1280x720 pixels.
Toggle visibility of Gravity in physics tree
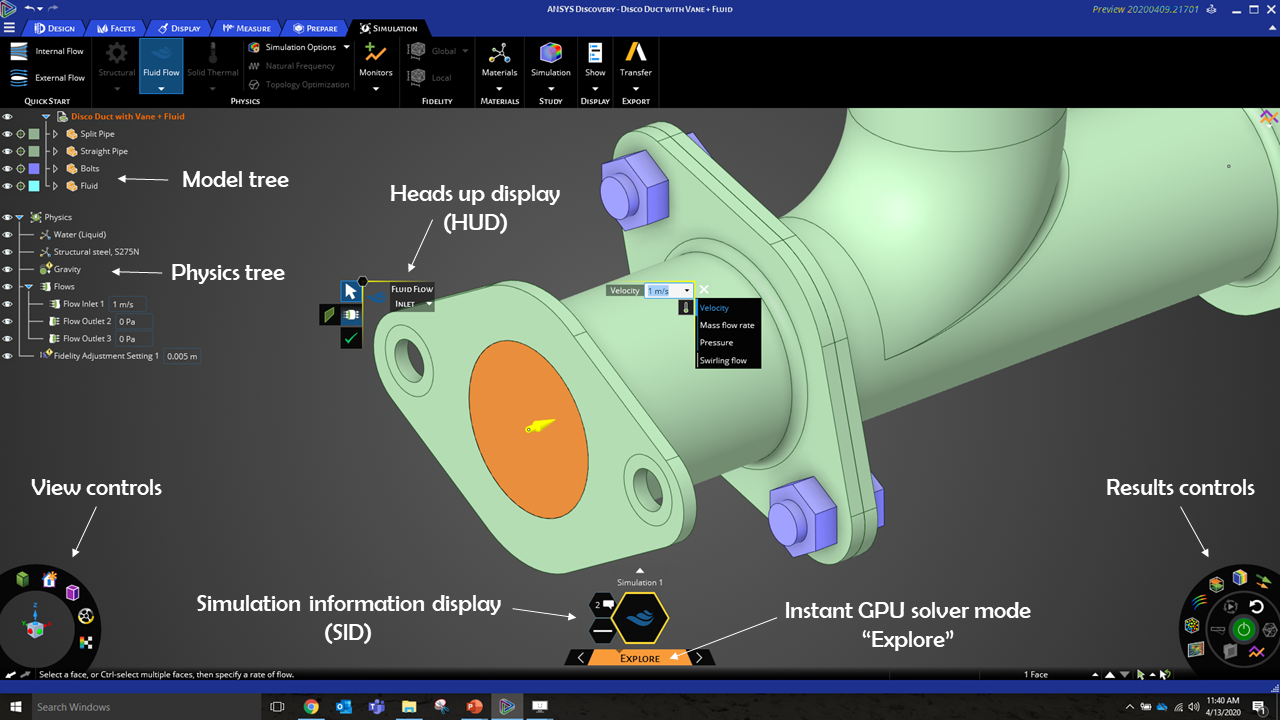pyautogui.click(x=8, y=269)
